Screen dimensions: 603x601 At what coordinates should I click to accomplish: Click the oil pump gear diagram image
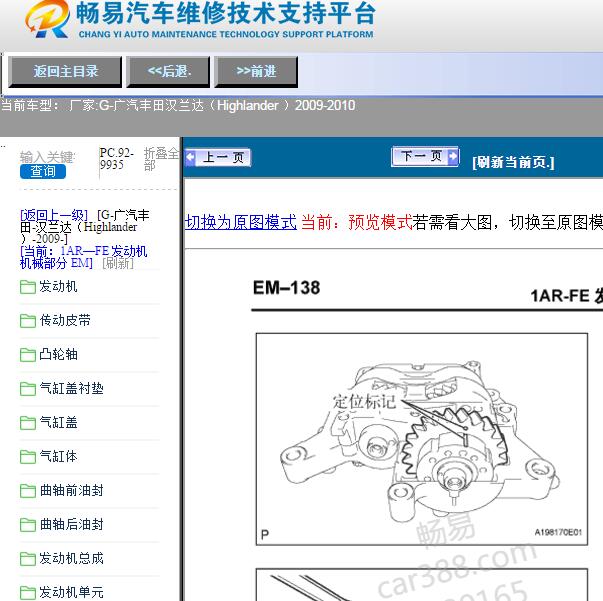(422, 439)
